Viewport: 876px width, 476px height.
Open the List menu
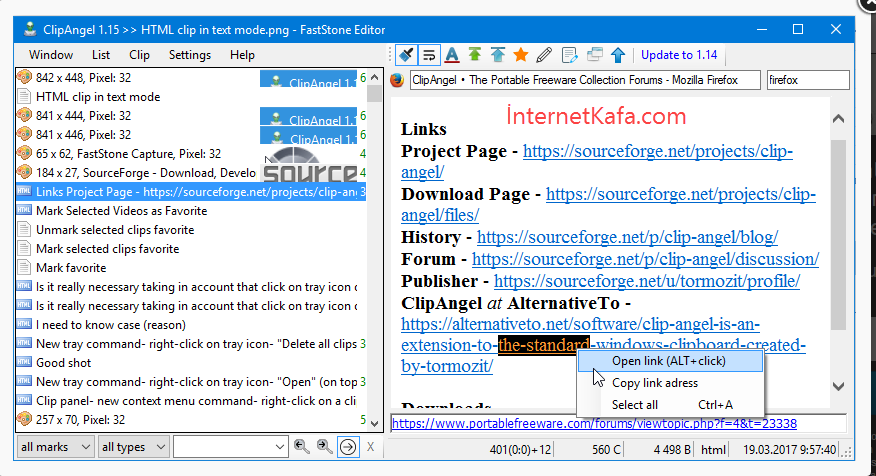click(101, 55)
